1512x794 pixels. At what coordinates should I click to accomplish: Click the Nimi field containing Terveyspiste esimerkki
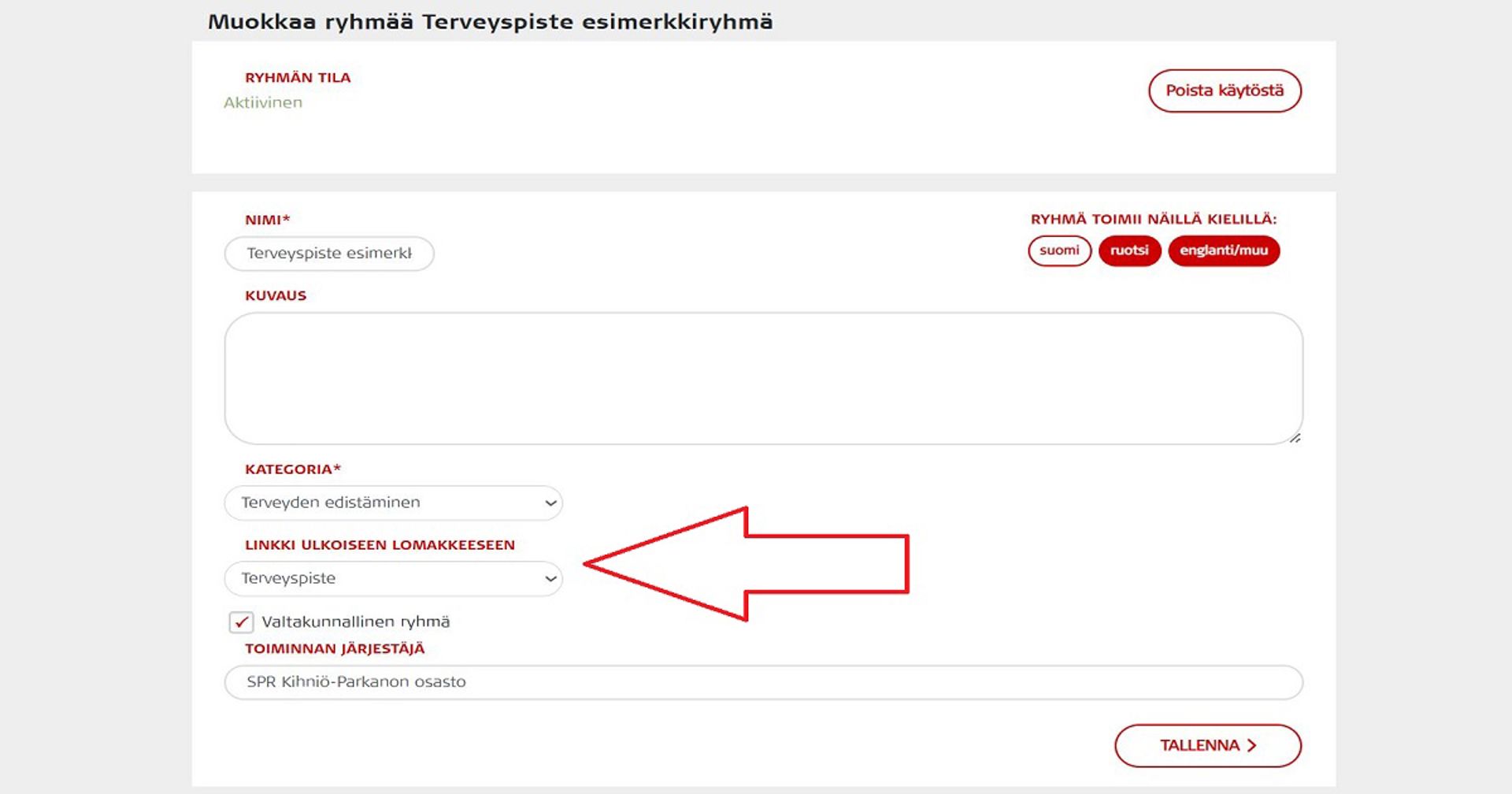click(x=329, y=254)
